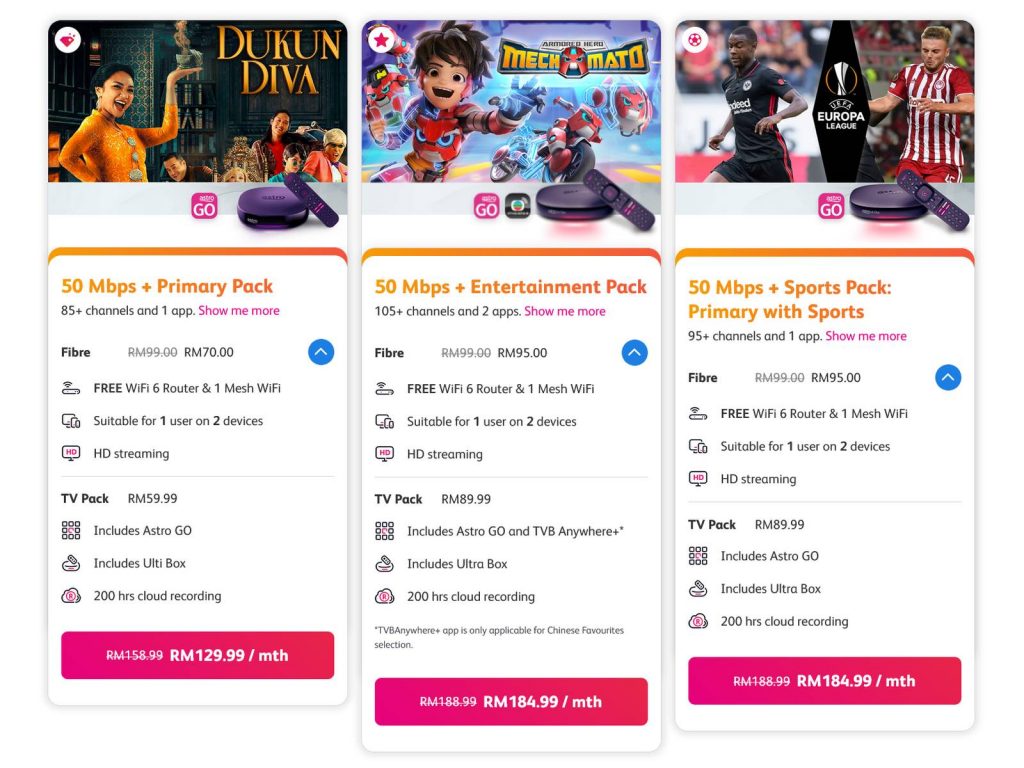Open Show me more for Primary Pack
Screen dimensions: 1024x768
click(239, 311)
